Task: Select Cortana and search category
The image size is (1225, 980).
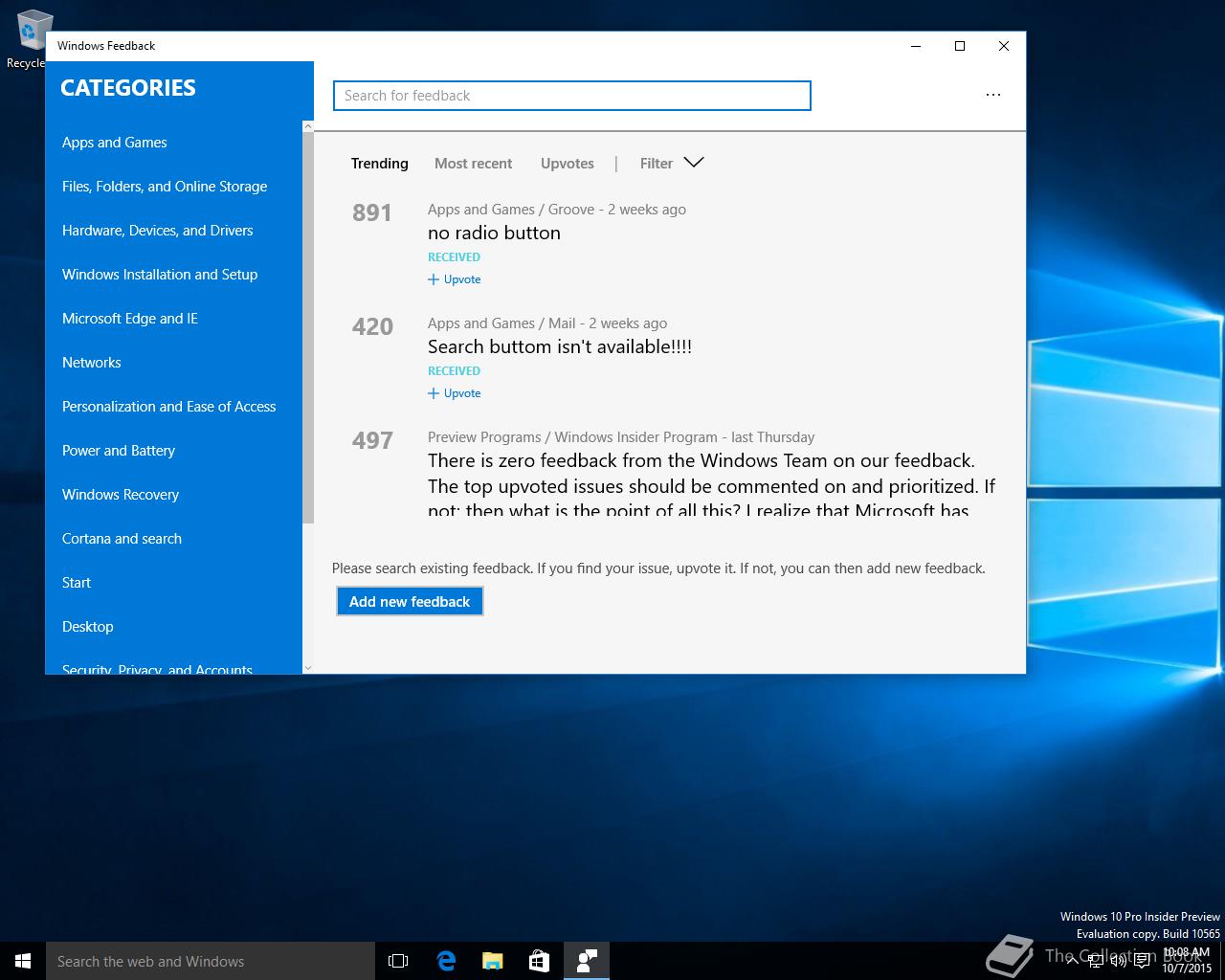Action: pyautogui.click(x=122, y=539)
